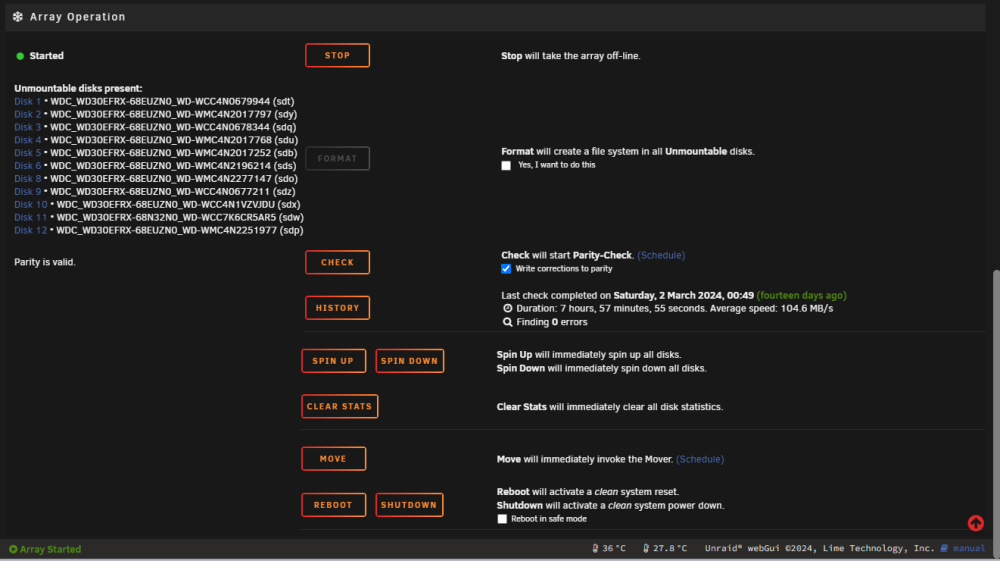The width and height of the screenshot is (1000, 561).
Task: Click the 'Unmountable disks present:' heading
Action: 78,89
